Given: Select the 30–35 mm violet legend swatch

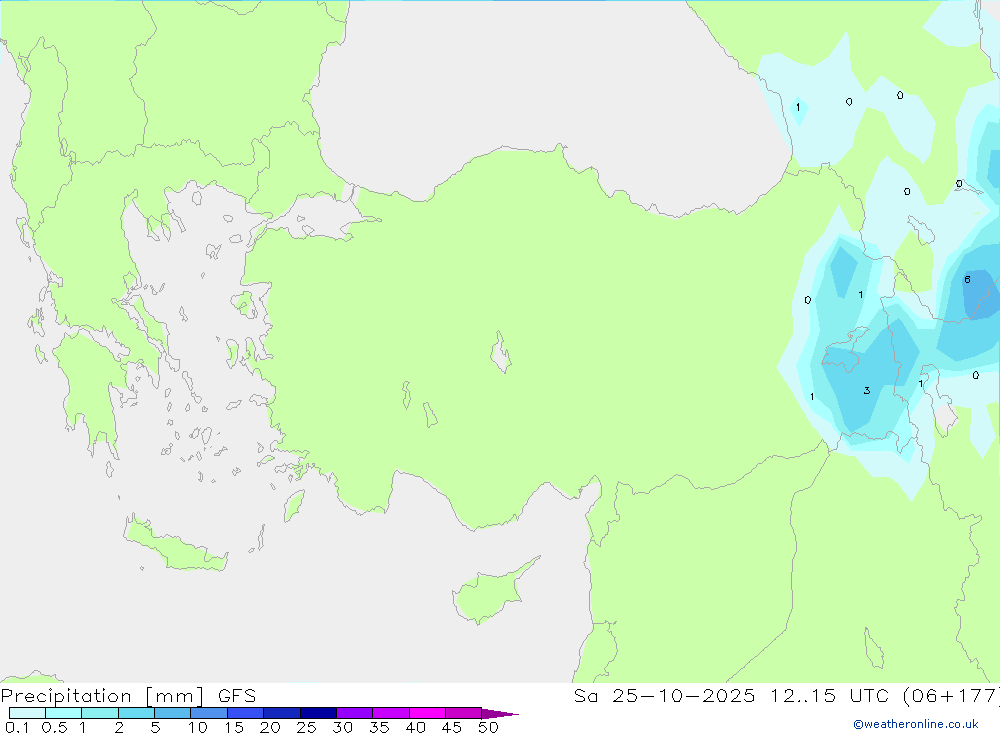Looking at the screenshot, I should 355,713.
